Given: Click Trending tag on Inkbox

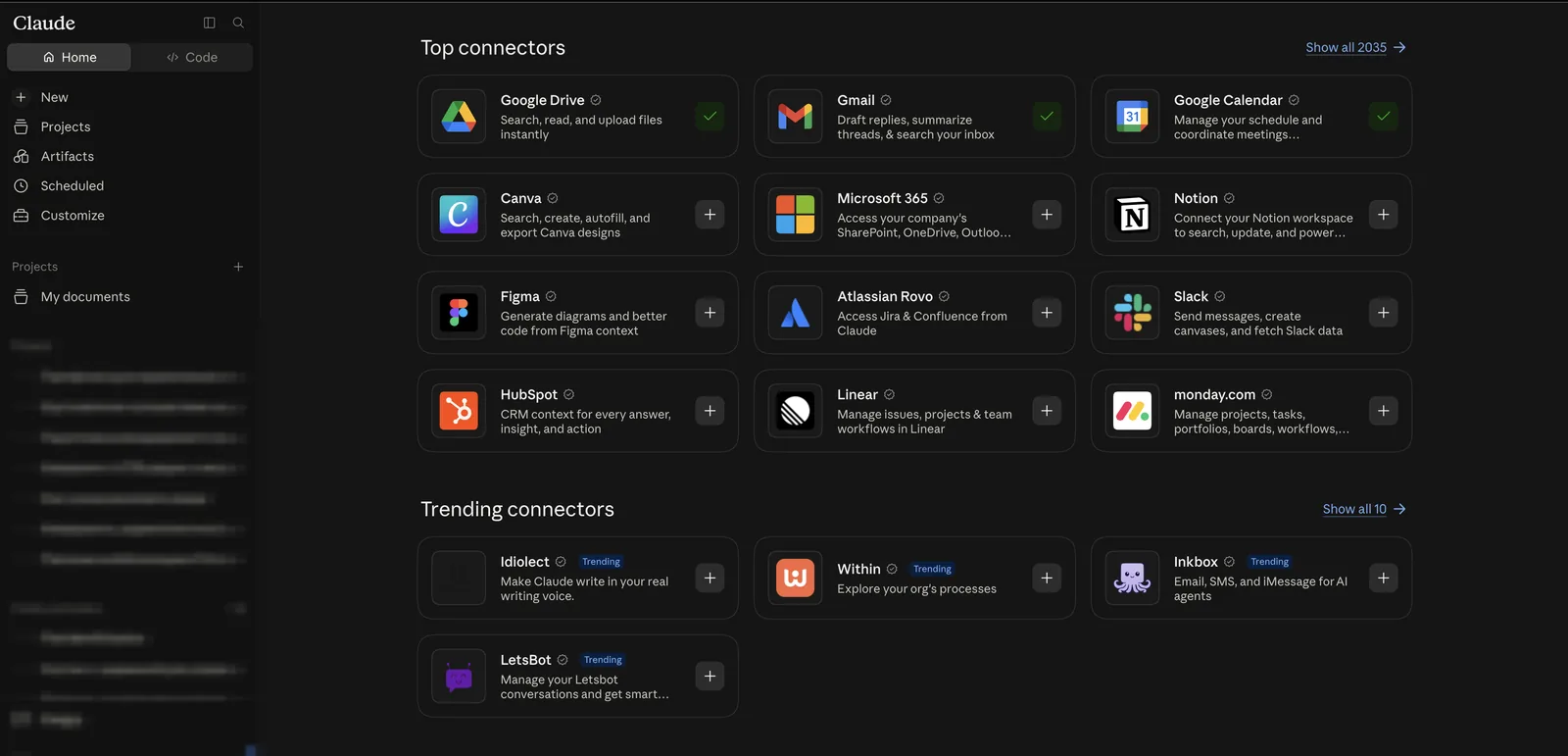Looking at the screenshot, I should (x=1269, y=562).
